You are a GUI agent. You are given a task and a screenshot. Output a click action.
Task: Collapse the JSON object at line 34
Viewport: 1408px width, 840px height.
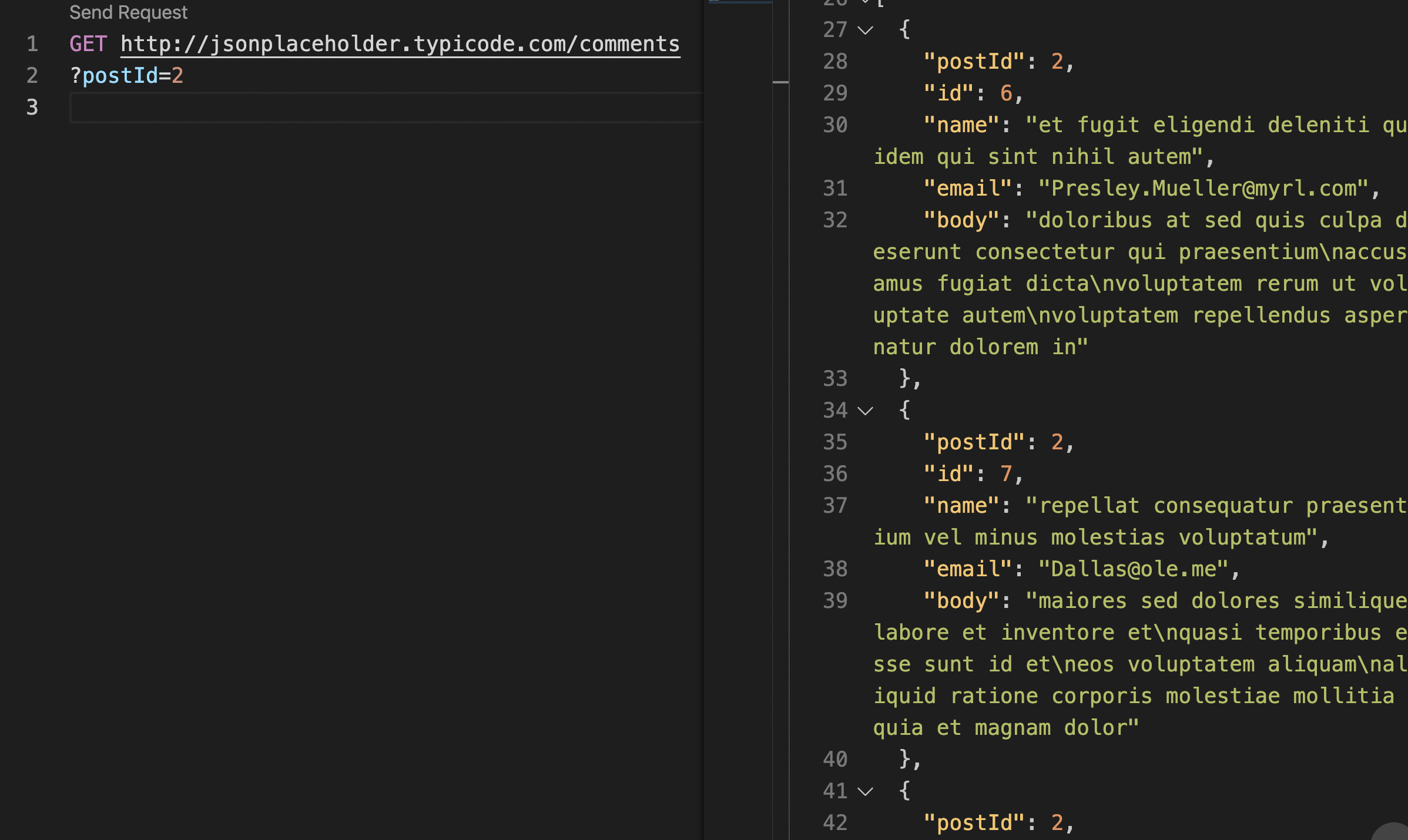point(865,411)
